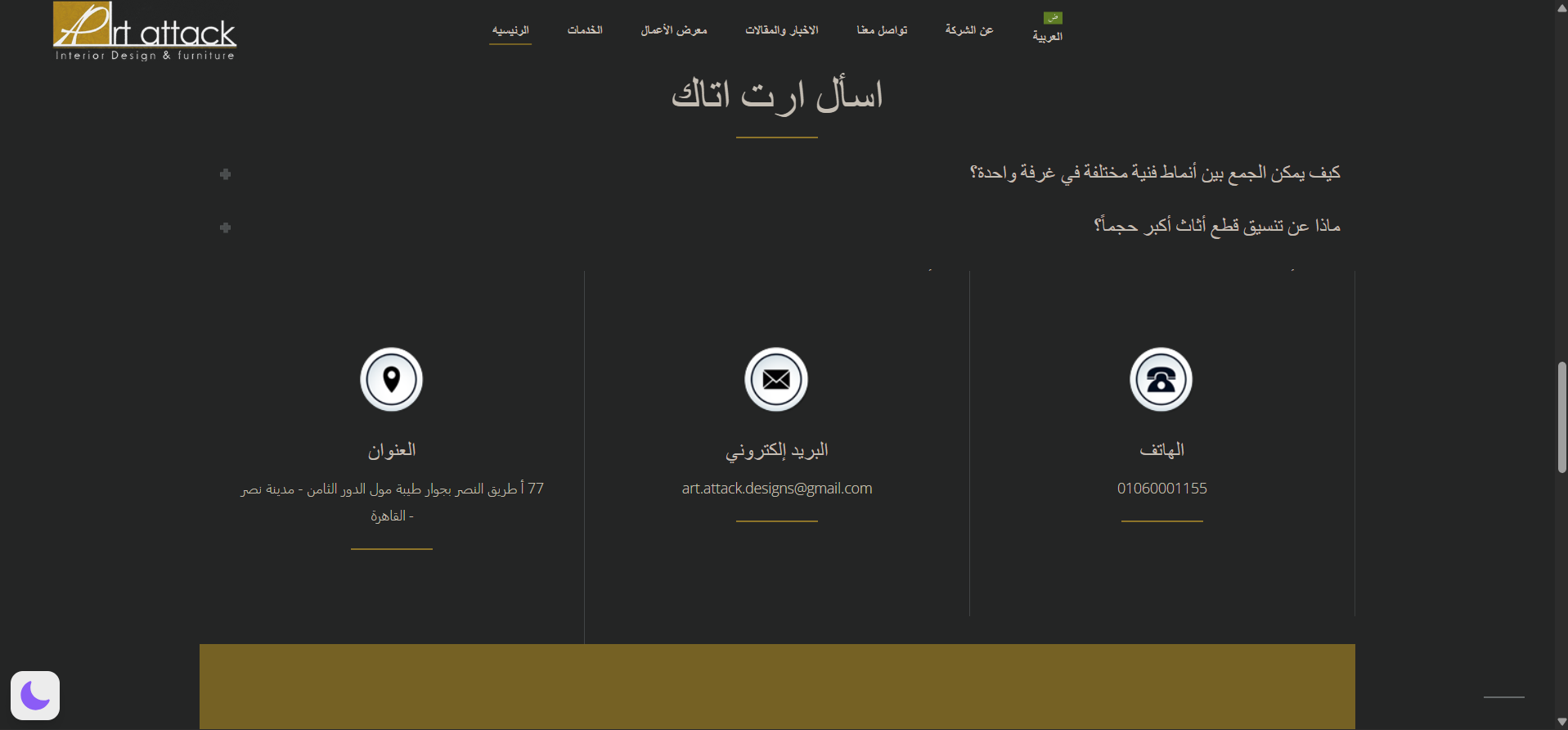This screenshot has width=1568, height=730.
Task: Click the العنوان heading
Action: click(392, 450)
